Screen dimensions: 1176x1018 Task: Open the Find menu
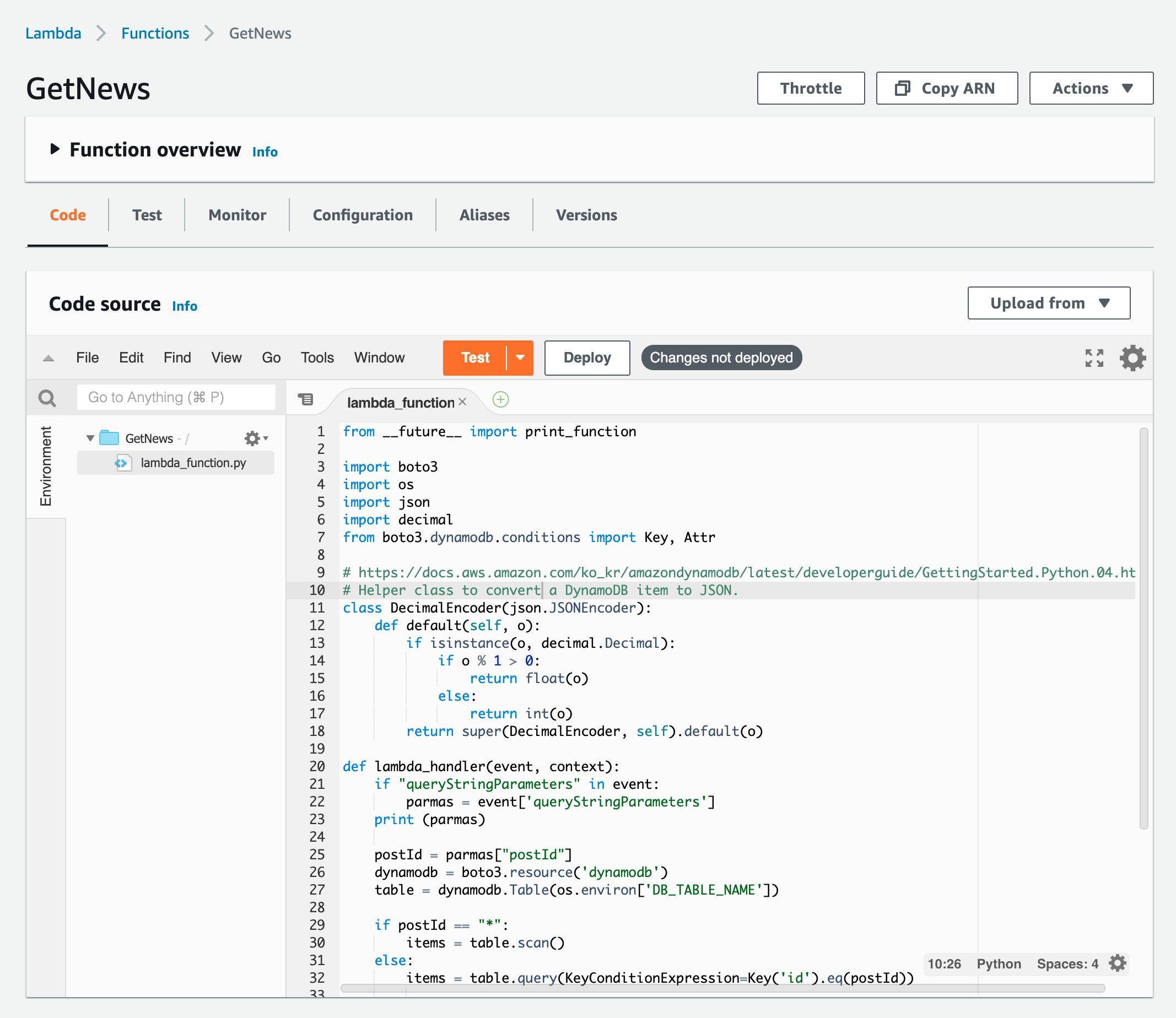(x=177, y=358)
